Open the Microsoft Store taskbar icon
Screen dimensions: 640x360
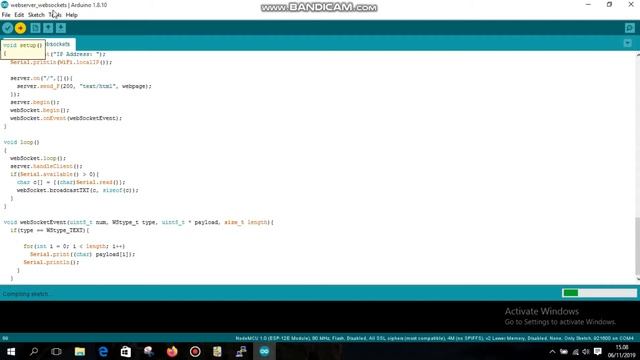click(x=126, y=351)
